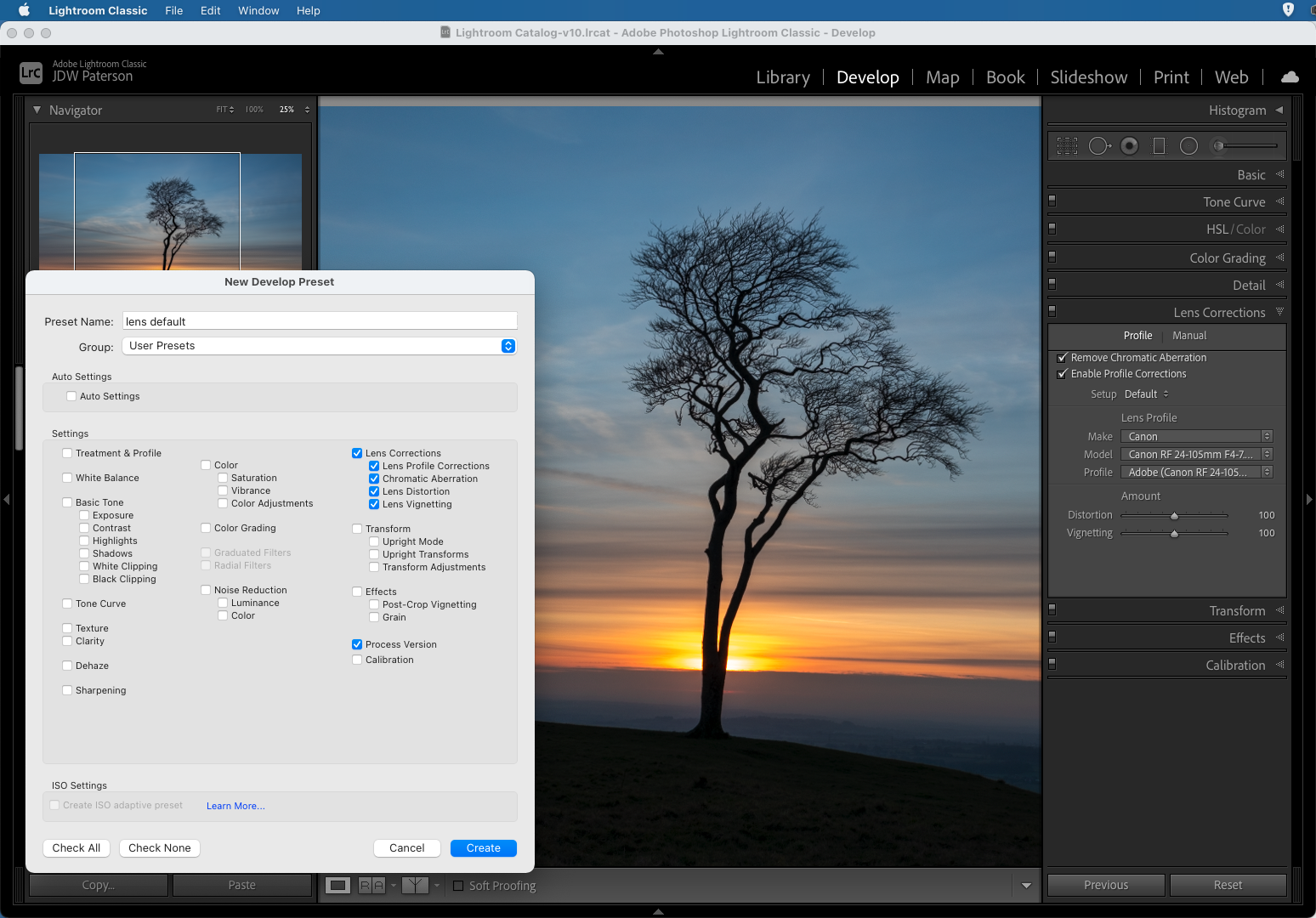Check Treatment & Profile option

pos(67,453)
